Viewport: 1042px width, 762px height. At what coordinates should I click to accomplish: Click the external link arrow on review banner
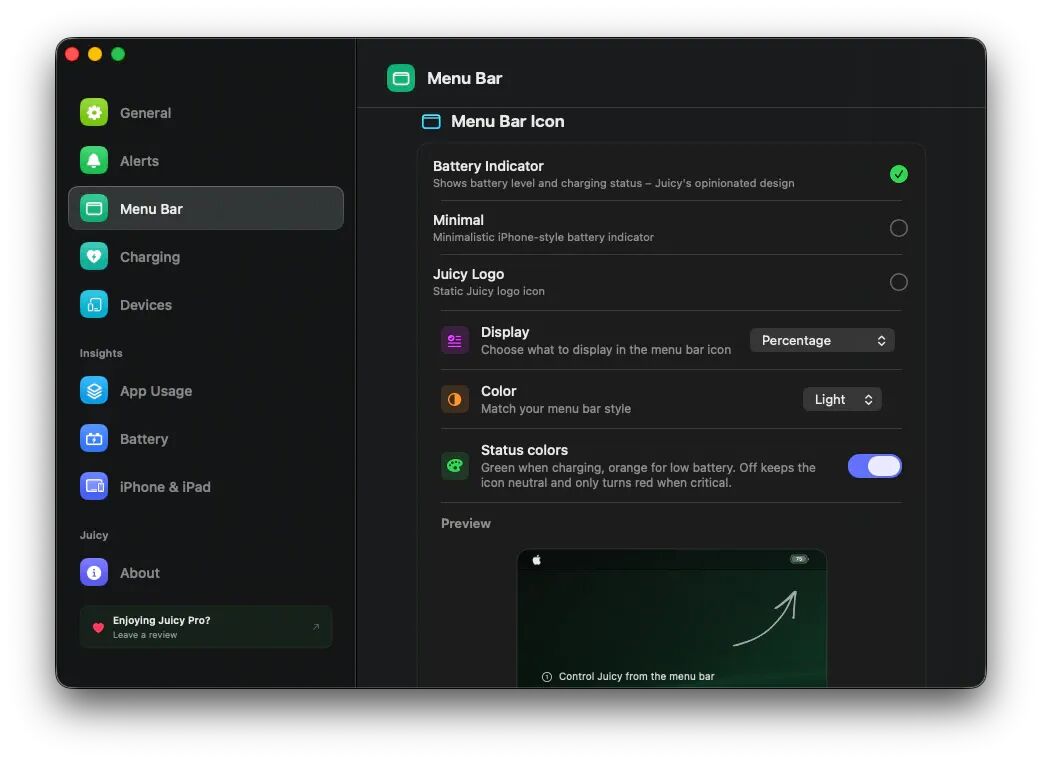click(316, 626)
